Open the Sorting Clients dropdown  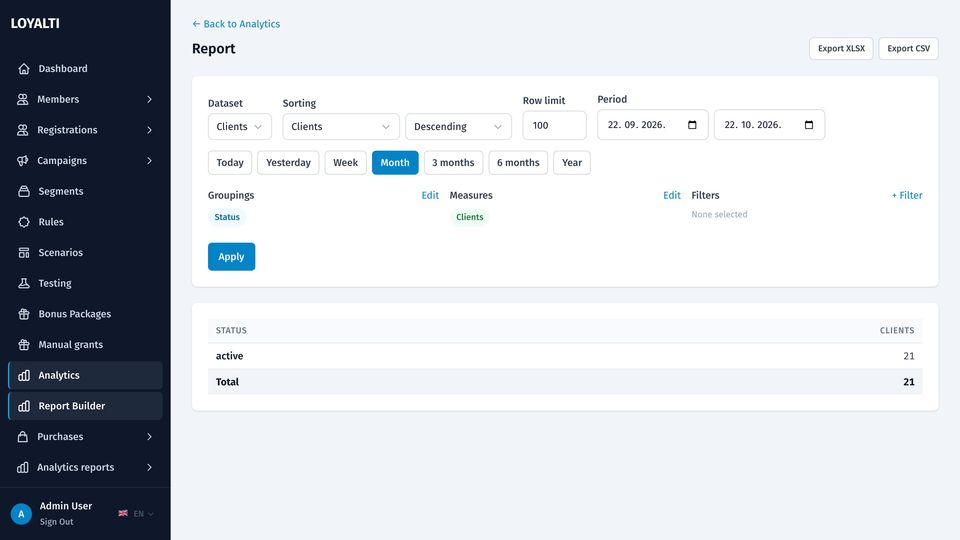click(x=340, y=127)
